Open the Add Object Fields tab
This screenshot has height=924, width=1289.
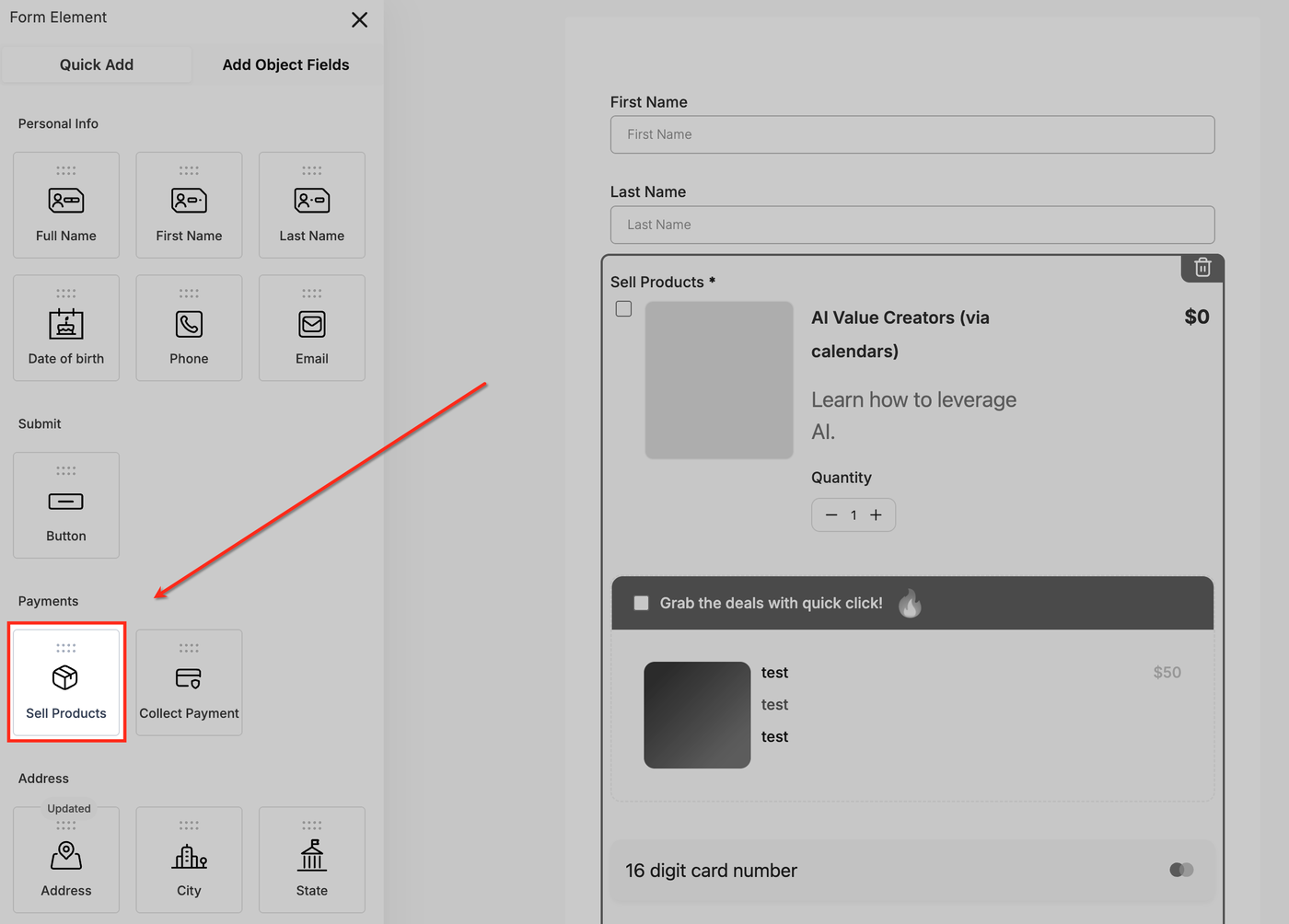tap(285, 64)
